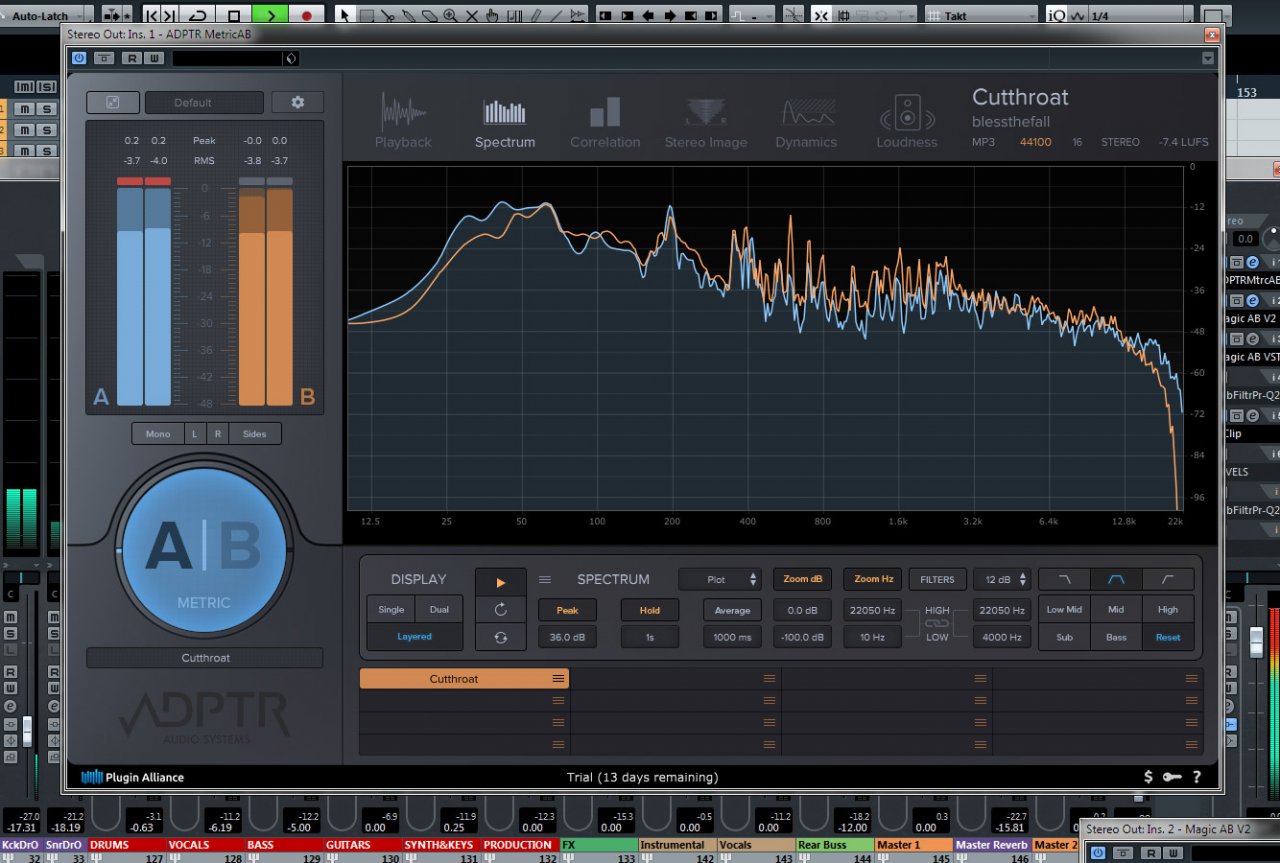Select the low-pass filter shape icon
Image resolution: width=1280 pixels, height=863 pixels.
[x=1064, y=579]
